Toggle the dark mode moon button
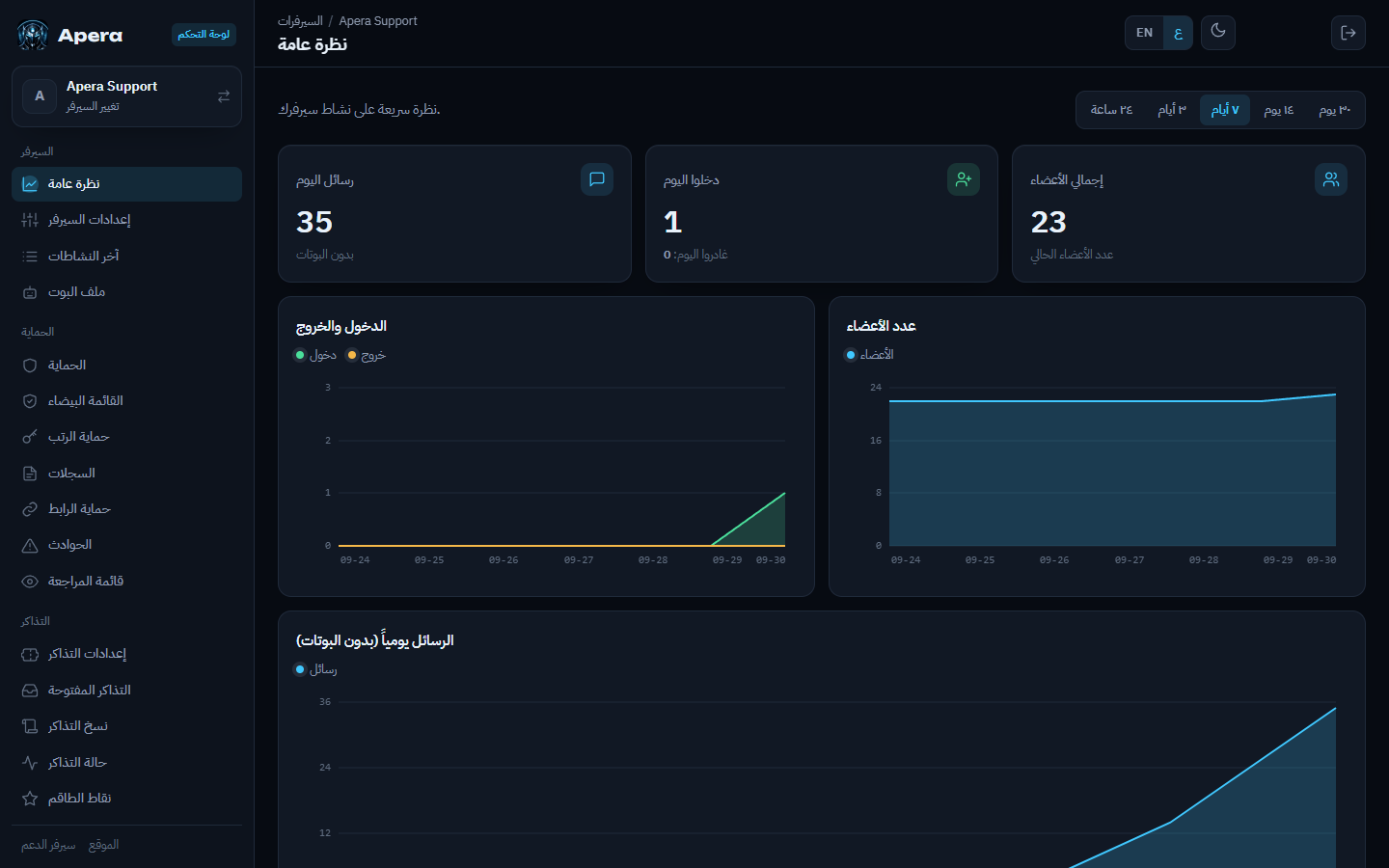This screenshot has height=868, width=1389. click(x=1218, y=32)
